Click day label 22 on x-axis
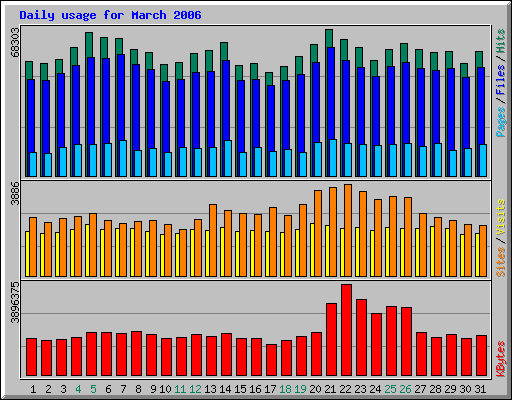 [345, 389]
